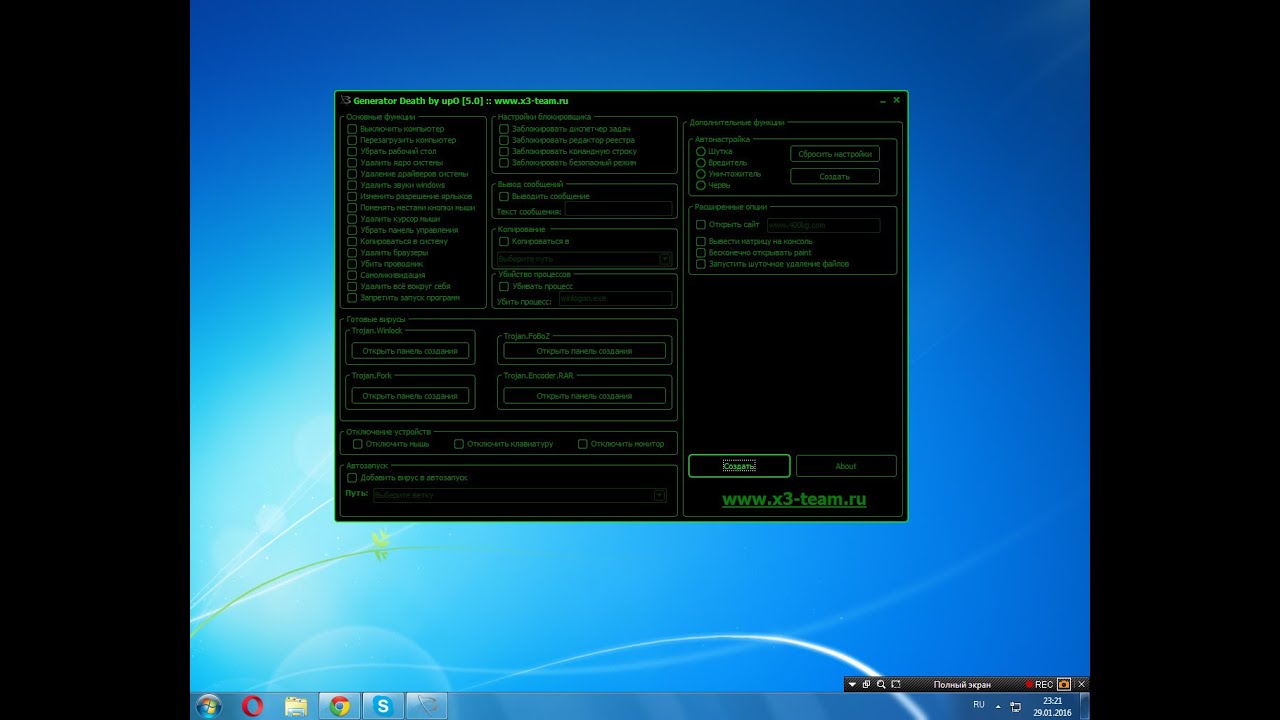Click the RU language indicator
Image resolution: width=1280 pixels, height=720 pixels.
pyautogui.click(x=978, y=705)
